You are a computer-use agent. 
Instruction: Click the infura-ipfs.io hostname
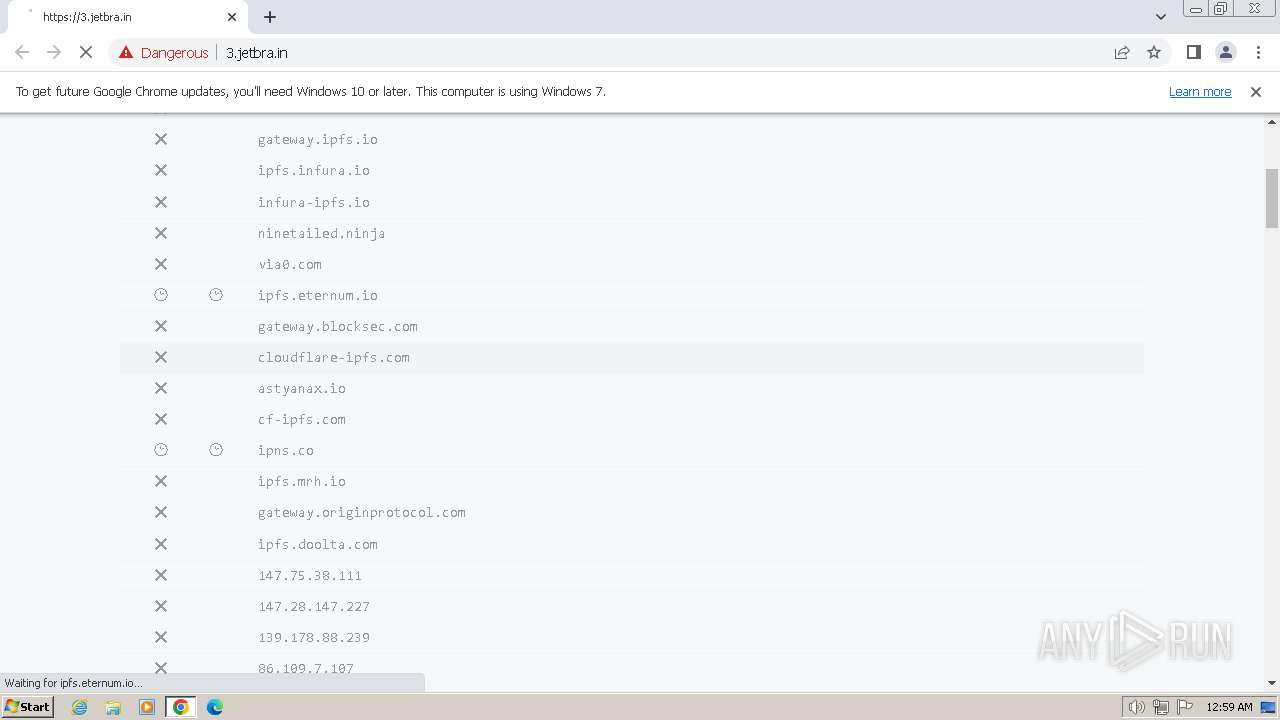tap(314, 202)
